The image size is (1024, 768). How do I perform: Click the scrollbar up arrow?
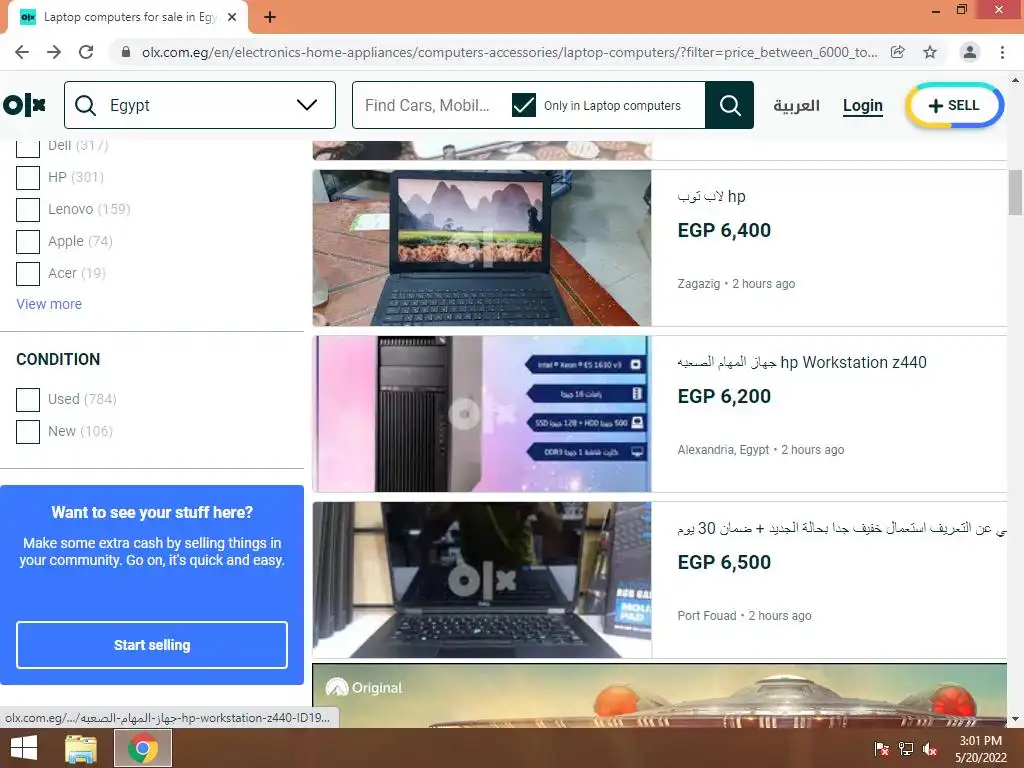[x=1015, y=81]
